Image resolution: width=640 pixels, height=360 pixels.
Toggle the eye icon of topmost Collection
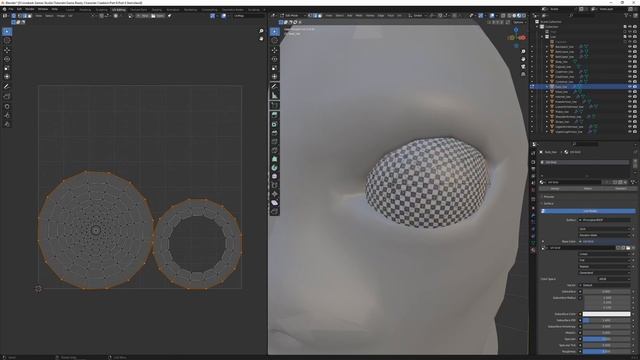[630, 27]
